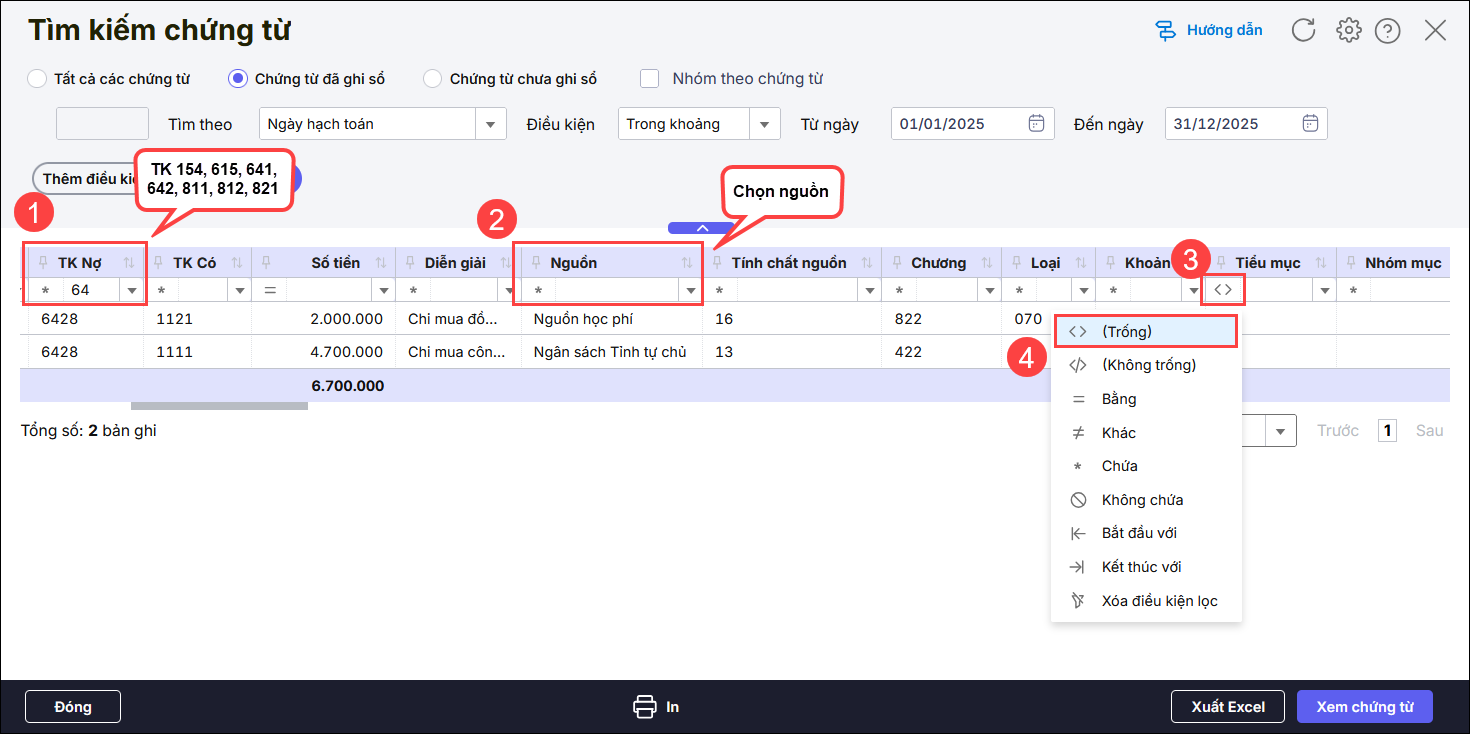Click the Xuất Excel button
Viewport: 1470px width, 734px height.
click(x=1228, y=707)
